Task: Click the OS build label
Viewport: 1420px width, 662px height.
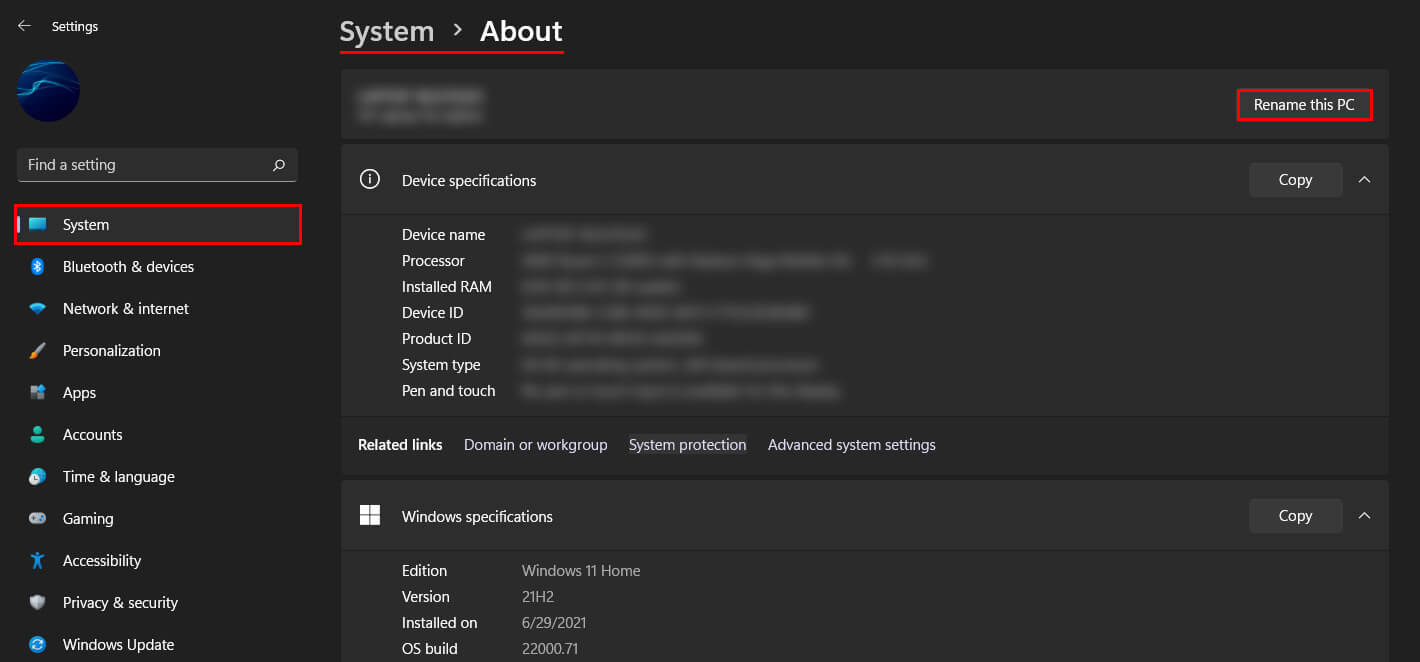Action: (429, 649)
